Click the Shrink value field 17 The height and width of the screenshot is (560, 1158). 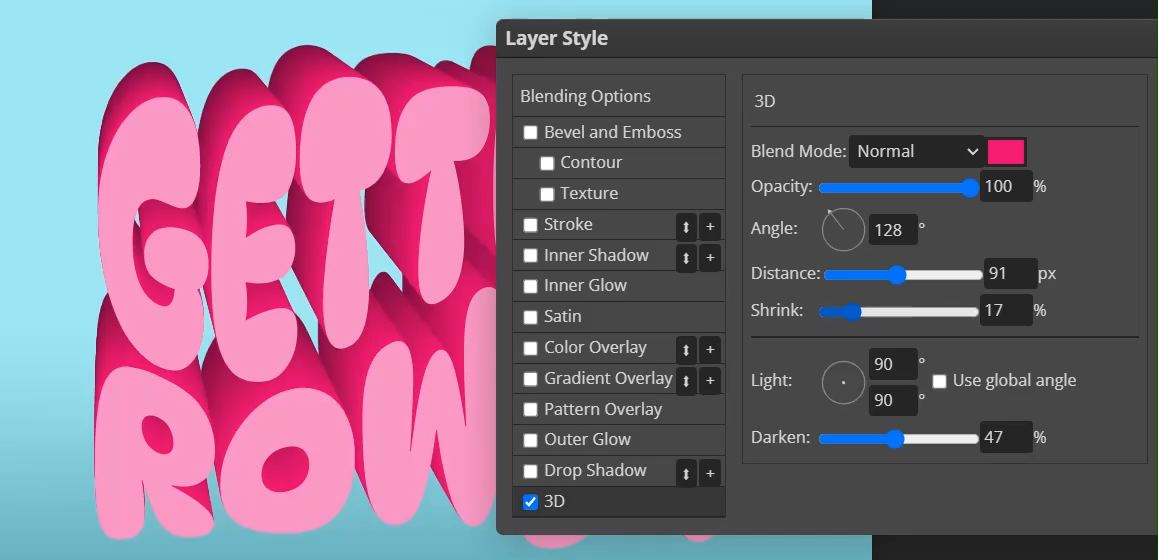coord(1005,310)
